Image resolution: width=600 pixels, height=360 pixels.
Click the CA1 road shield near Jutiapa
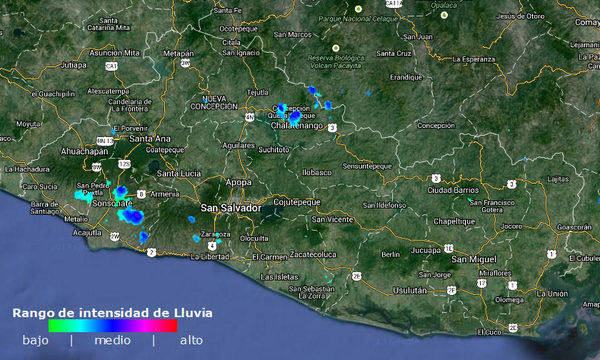tap(111, 67)
